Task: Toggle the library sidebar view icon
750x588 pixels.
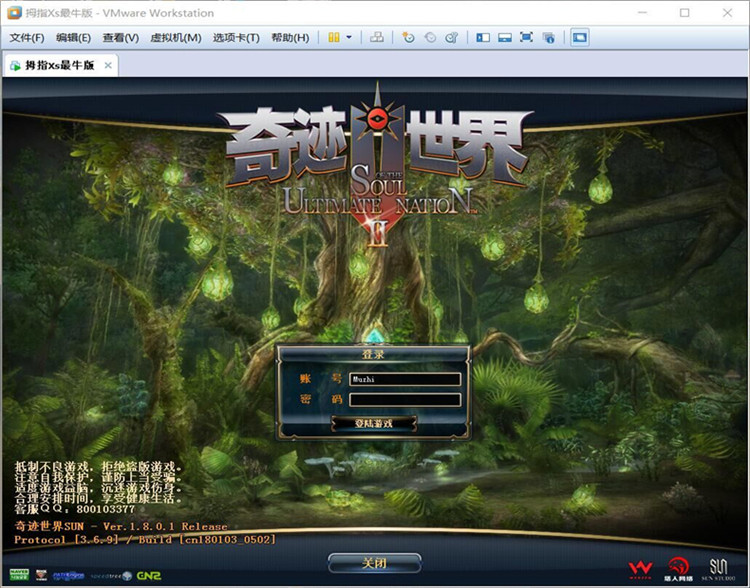Action: click(483, 37)
